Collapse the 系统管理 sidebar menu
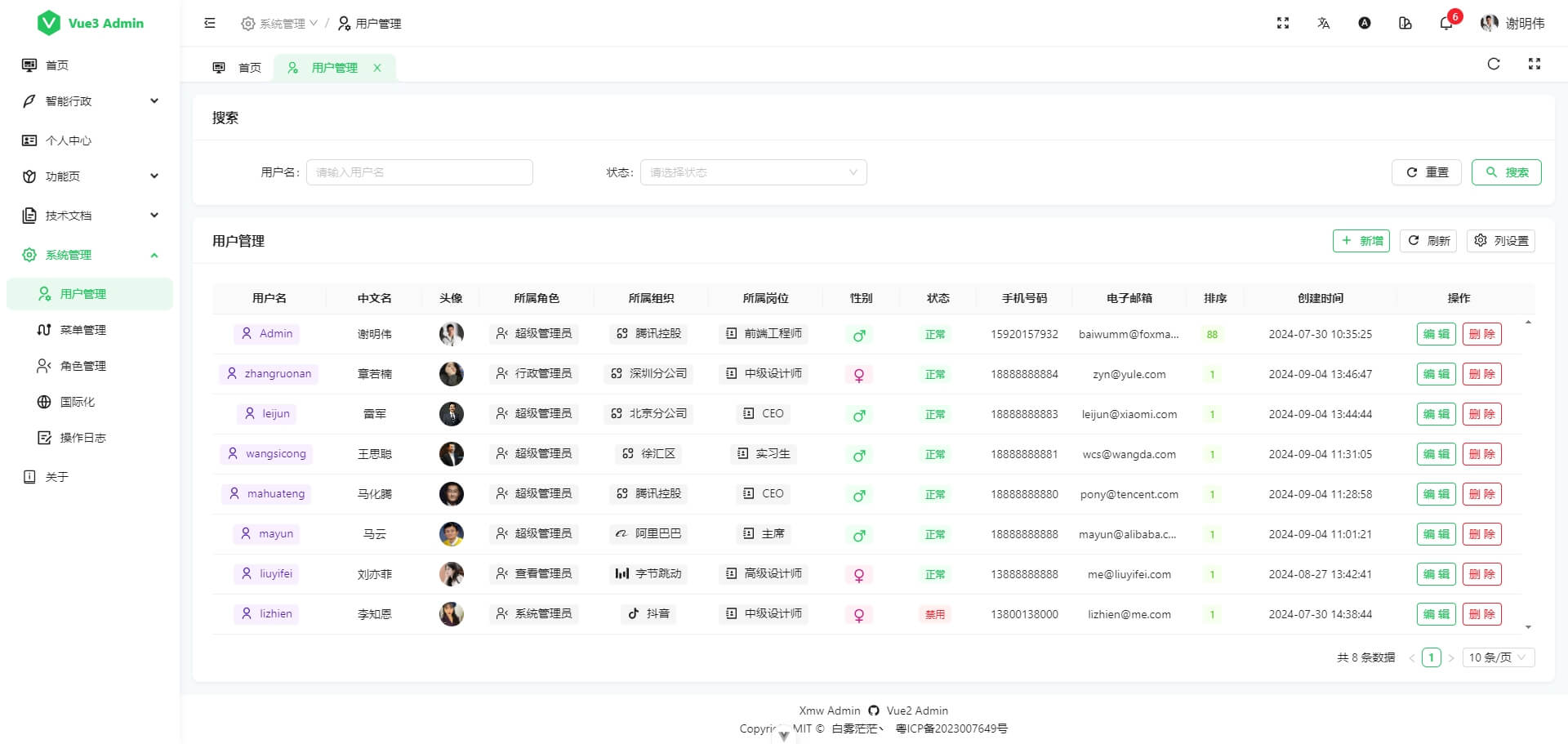Viewport: 1568px width, 744px height. (x=90, y=255)
